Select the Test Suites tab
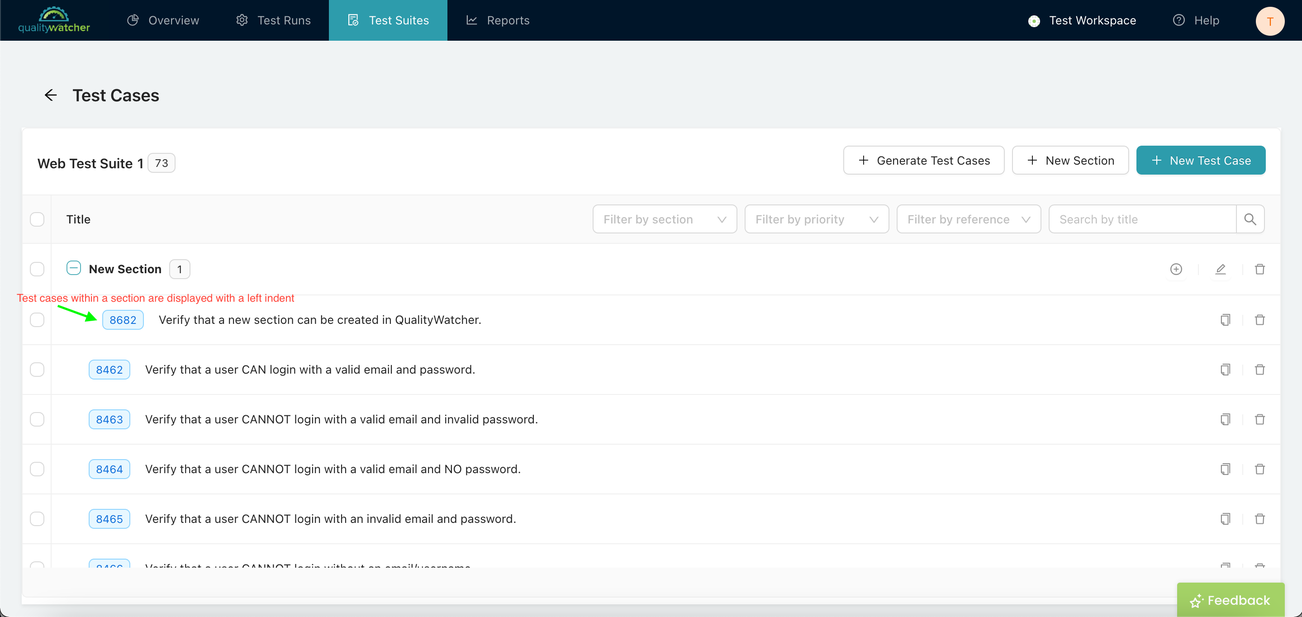 pos(388,20)
